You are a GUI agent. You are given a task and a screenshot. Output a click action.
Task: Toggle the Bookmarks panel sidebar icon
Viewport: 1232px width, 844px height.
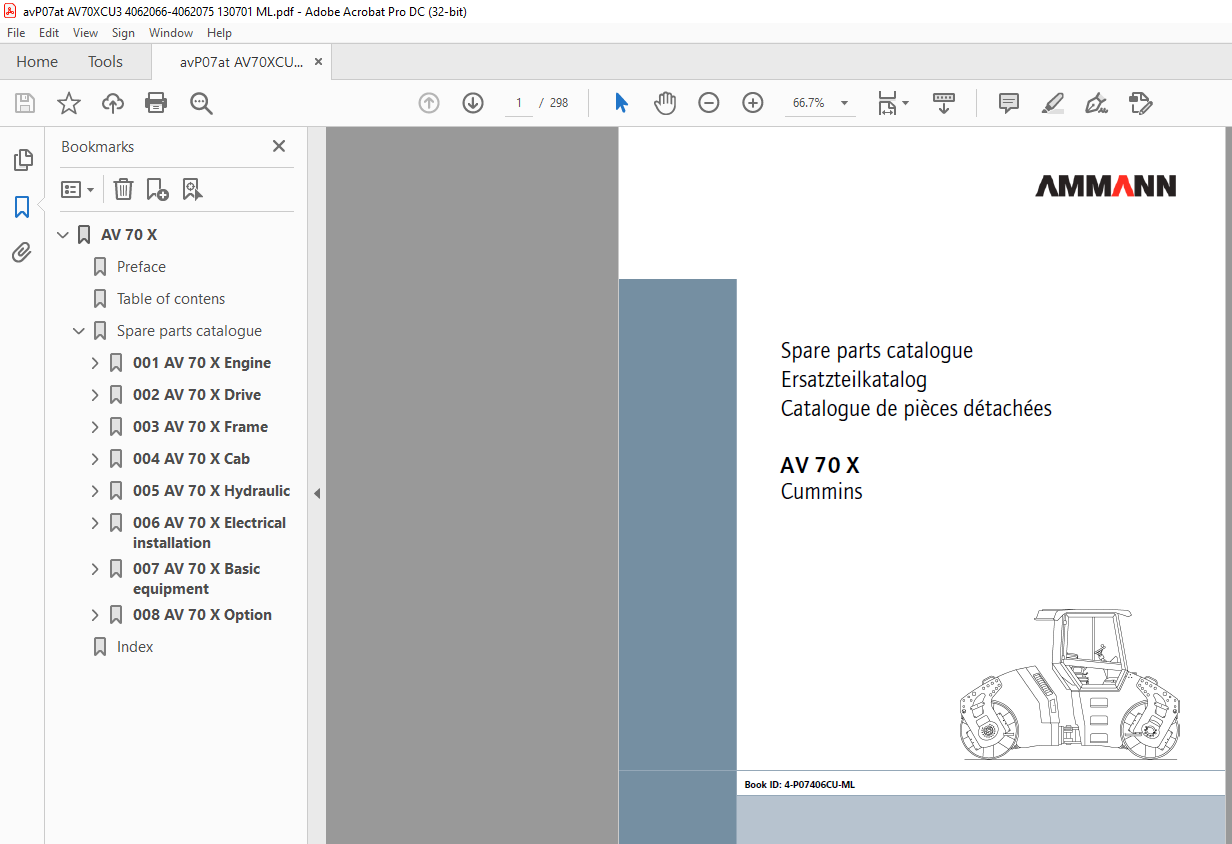pos(22,207)
